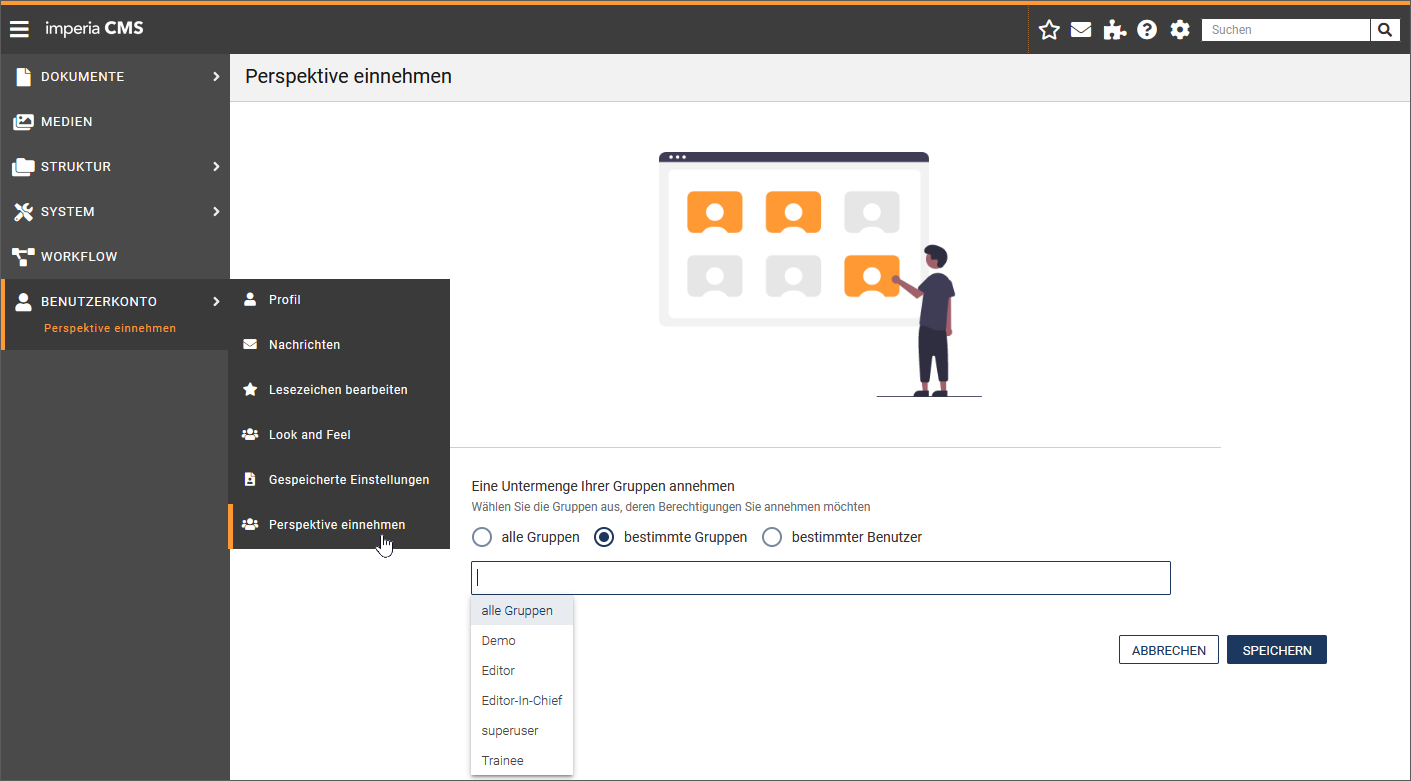Click the Medien images icon
Screen dimensions: 1411x781
click(x=23, y=122)
